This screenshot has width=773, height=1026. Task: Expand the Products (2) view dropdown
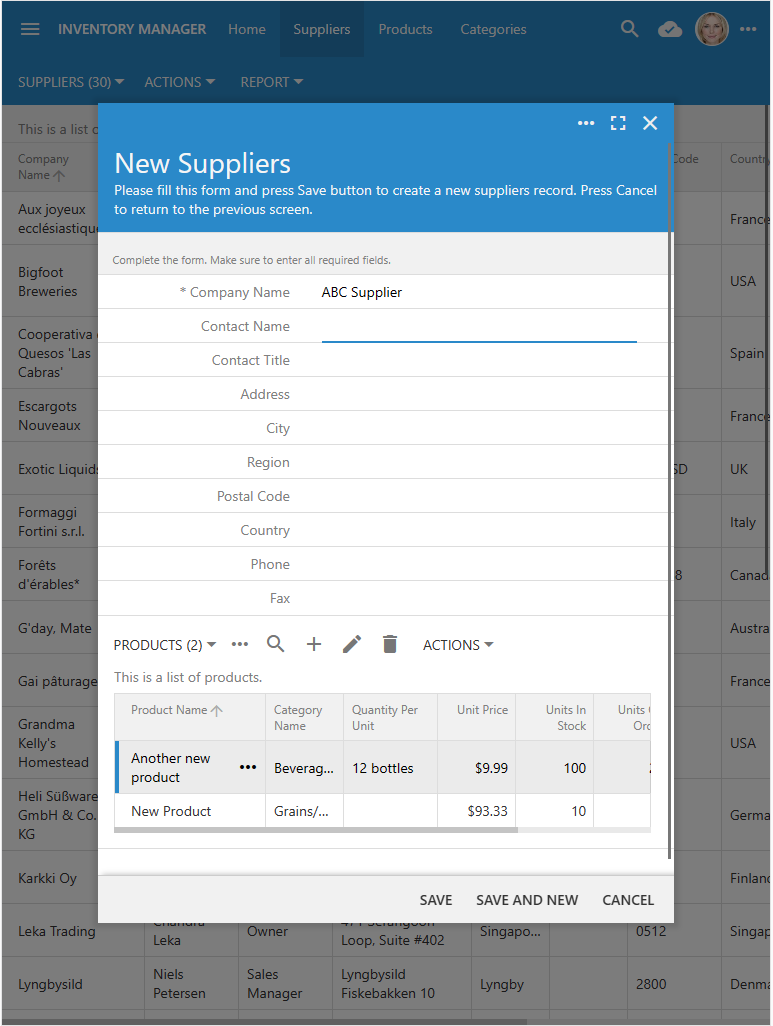[x=165, y=645]
